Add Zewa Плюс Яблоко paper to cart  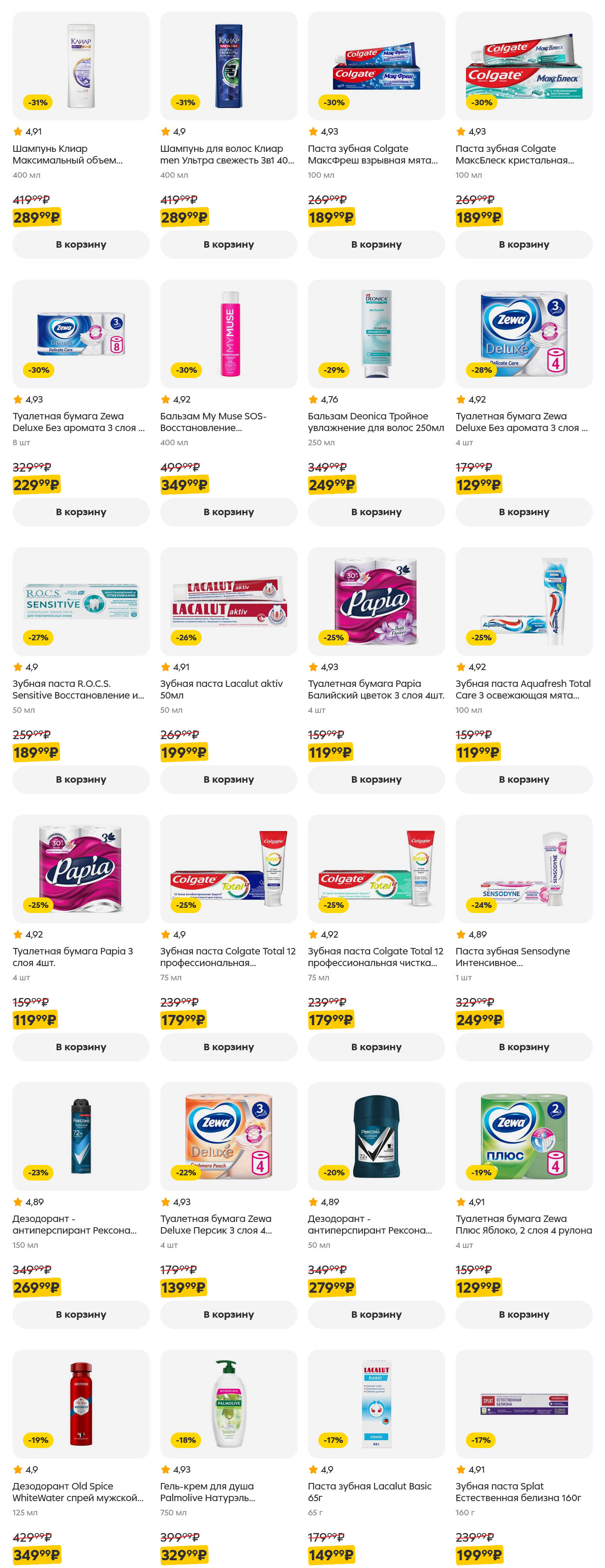(x=524, y=1314)
